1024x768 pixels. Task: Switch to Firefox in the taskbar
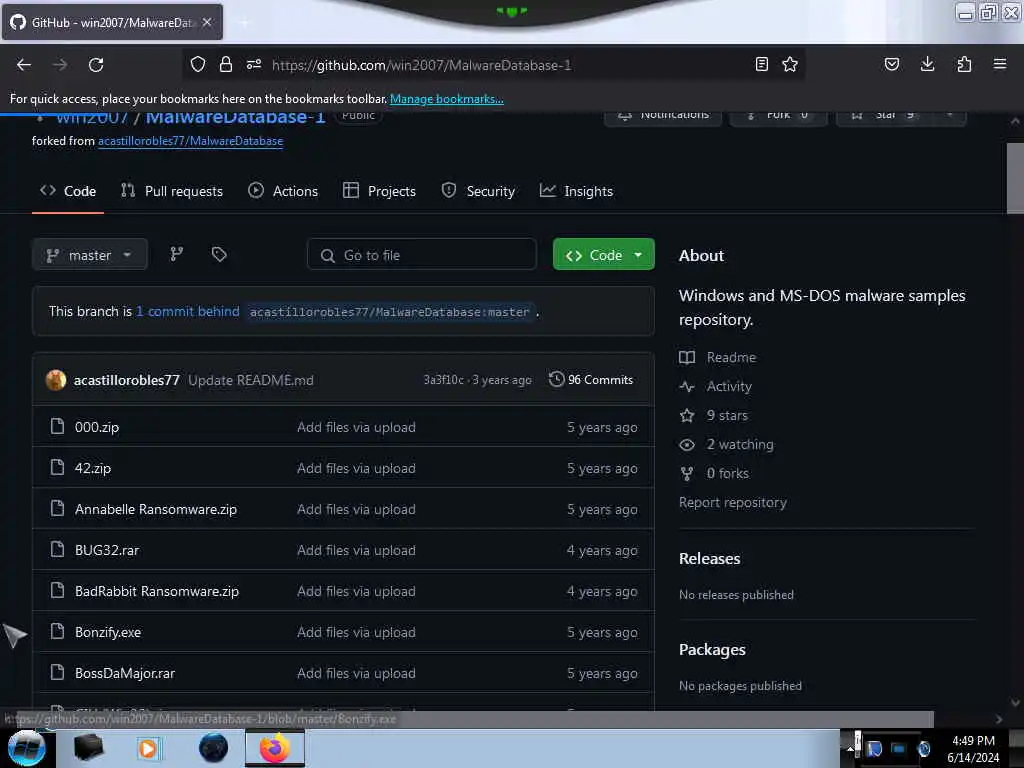[275, 748]
